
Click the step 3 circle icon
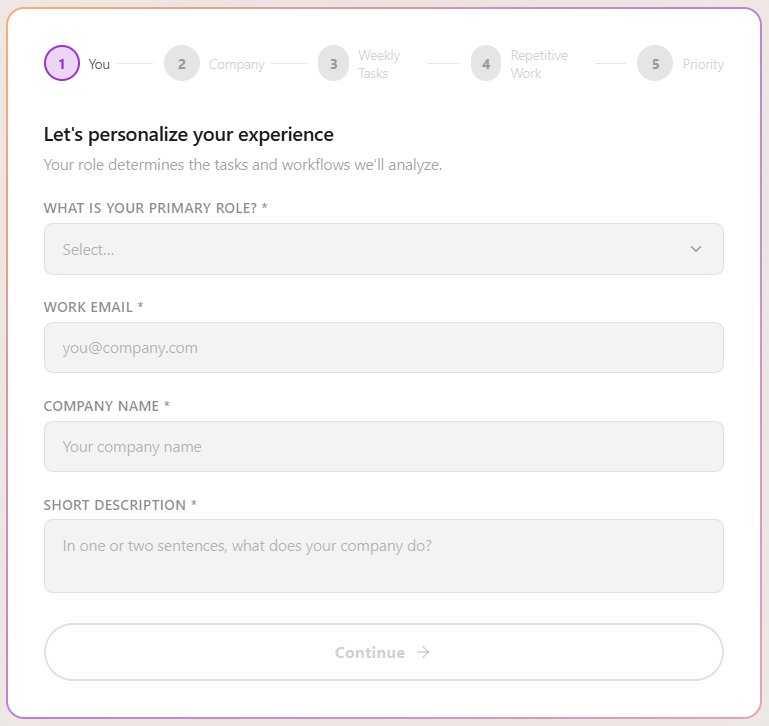coord(333,64)
